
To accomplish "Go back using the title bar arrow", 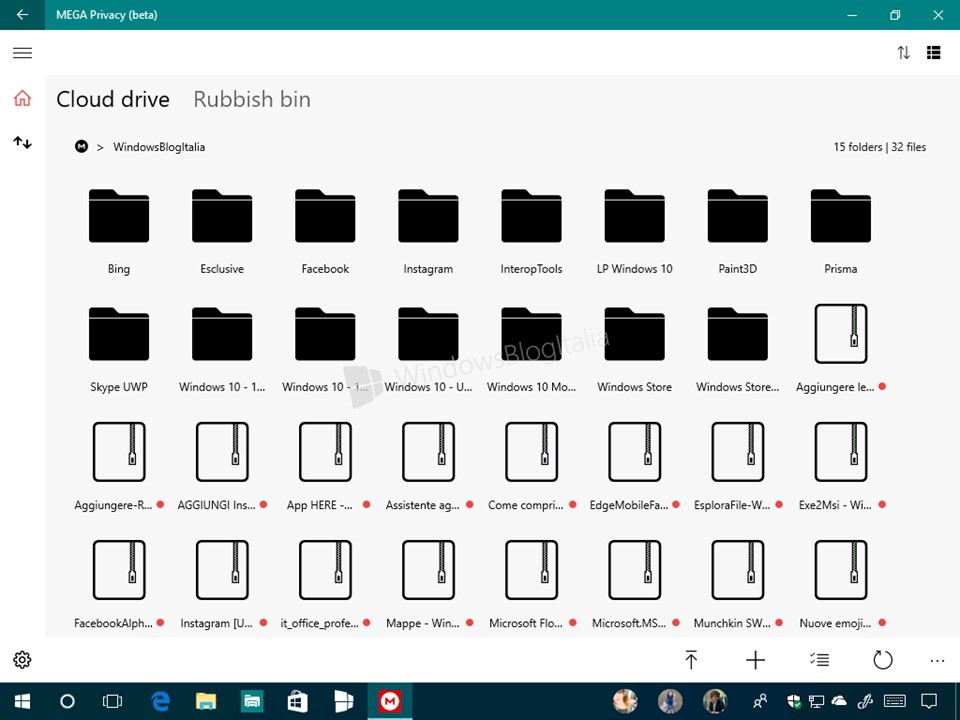I will click(x=22, y=15).
